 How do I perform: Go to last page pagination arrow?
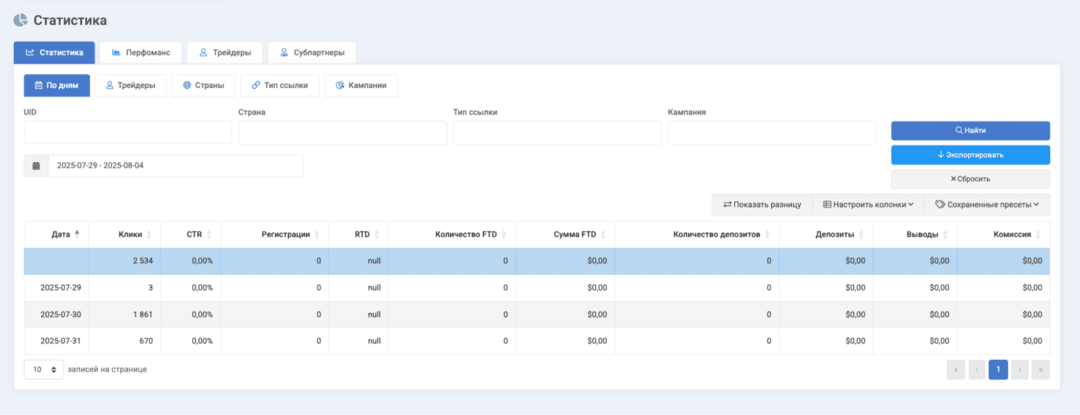(1041, 370)
